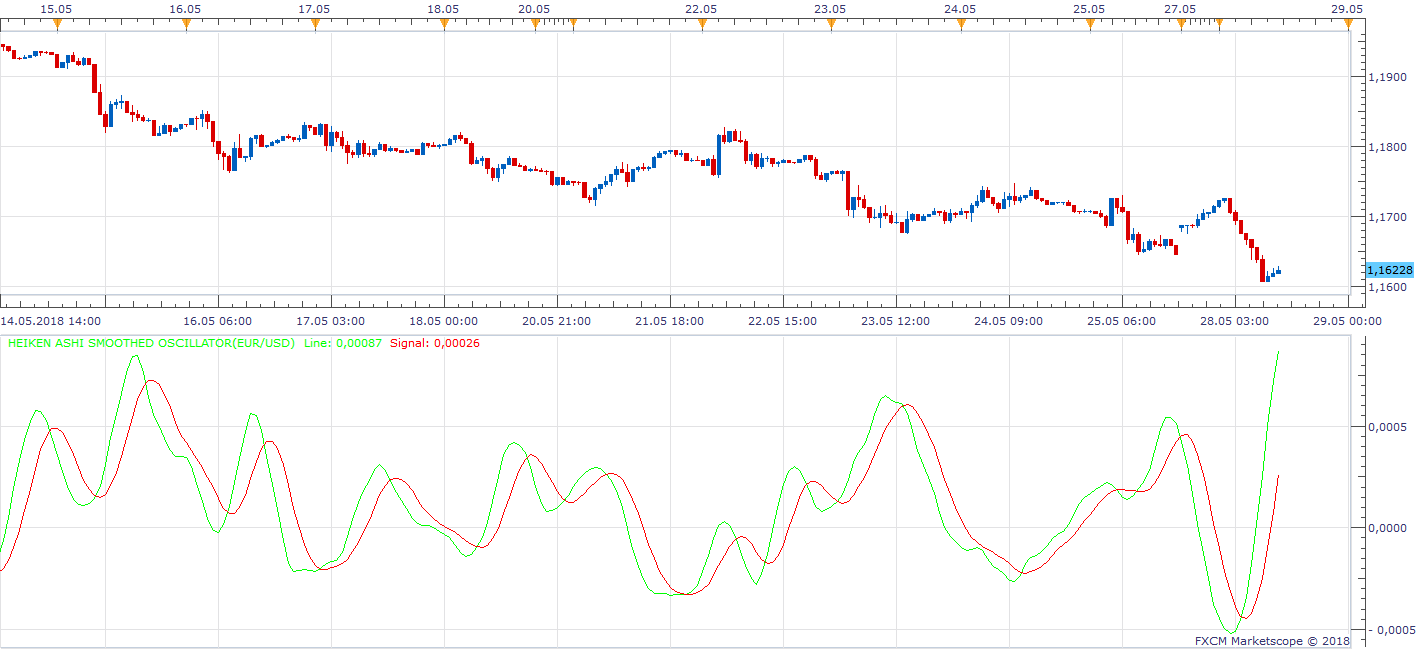
Task: Click the 22.05 15:00 time label
Action: [781, 322]
